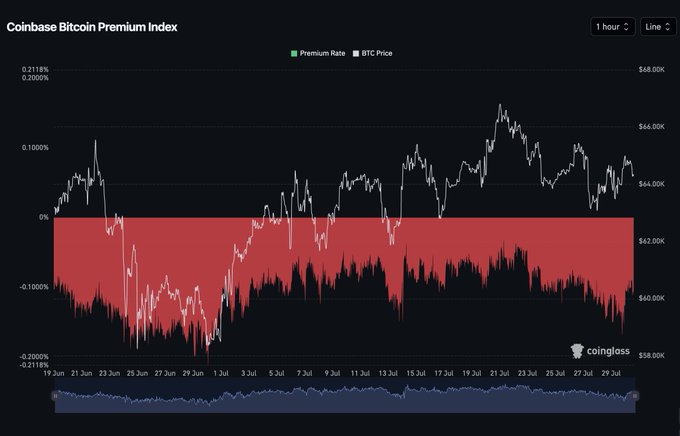Grab the left range slider handle
This screenshot has width=680, height=436.
coord(56,396)
